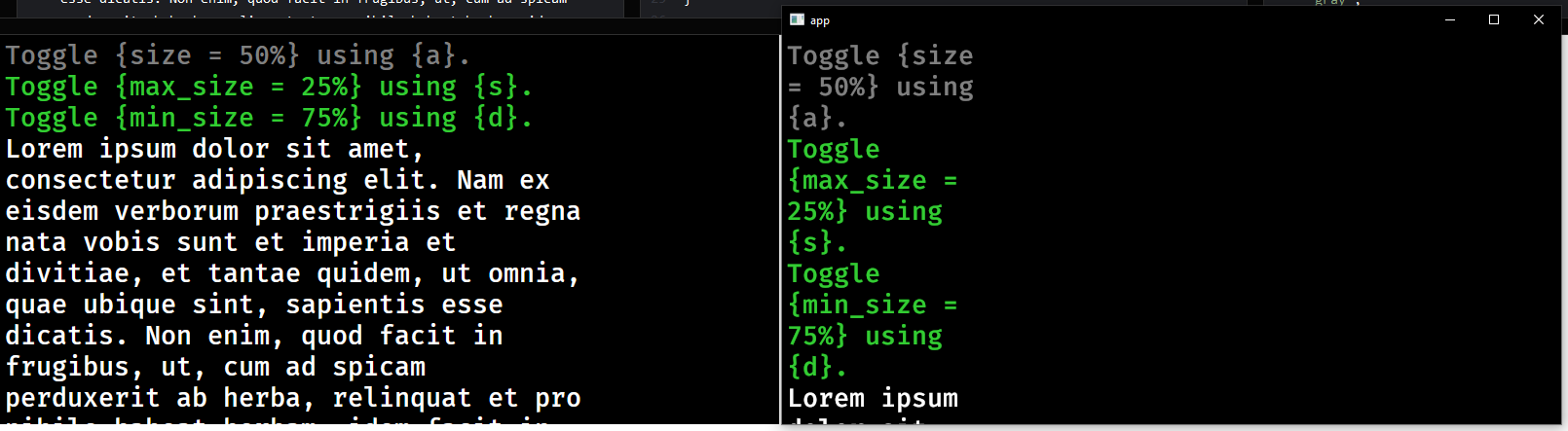Viewport: 1568px width, 431px height.
Task: Maximize the app window
Action: (1494, 19)
